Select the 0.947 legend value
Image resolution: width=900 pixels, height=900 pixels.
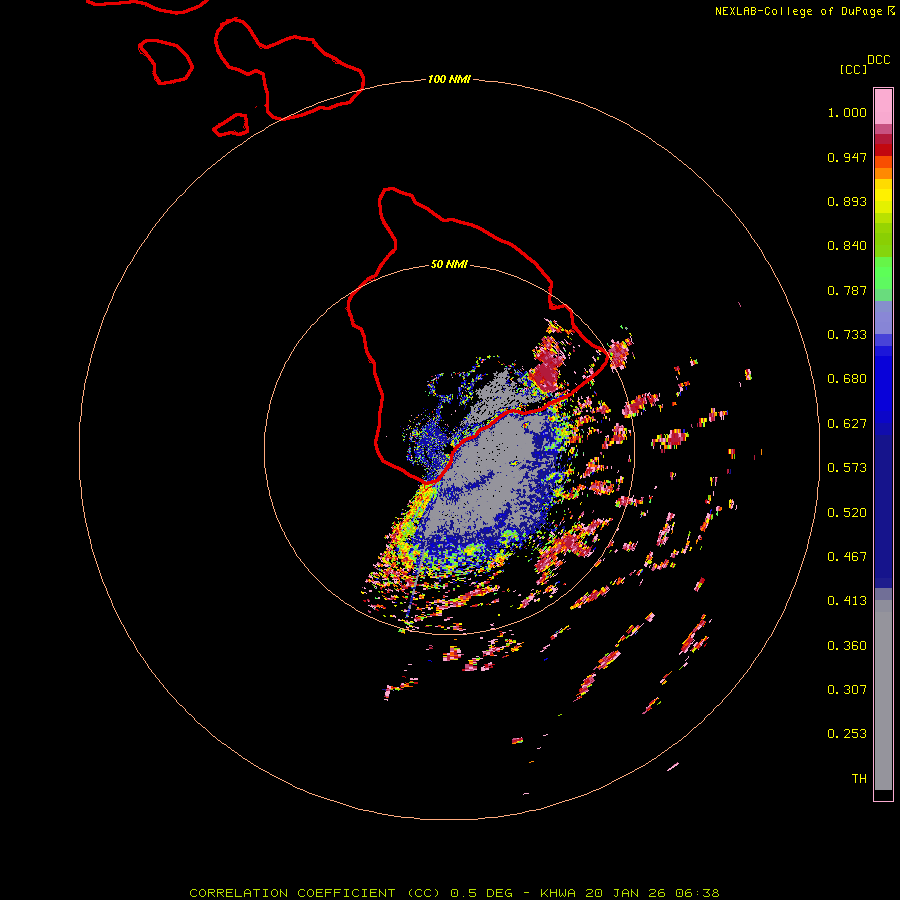point(847,157)
